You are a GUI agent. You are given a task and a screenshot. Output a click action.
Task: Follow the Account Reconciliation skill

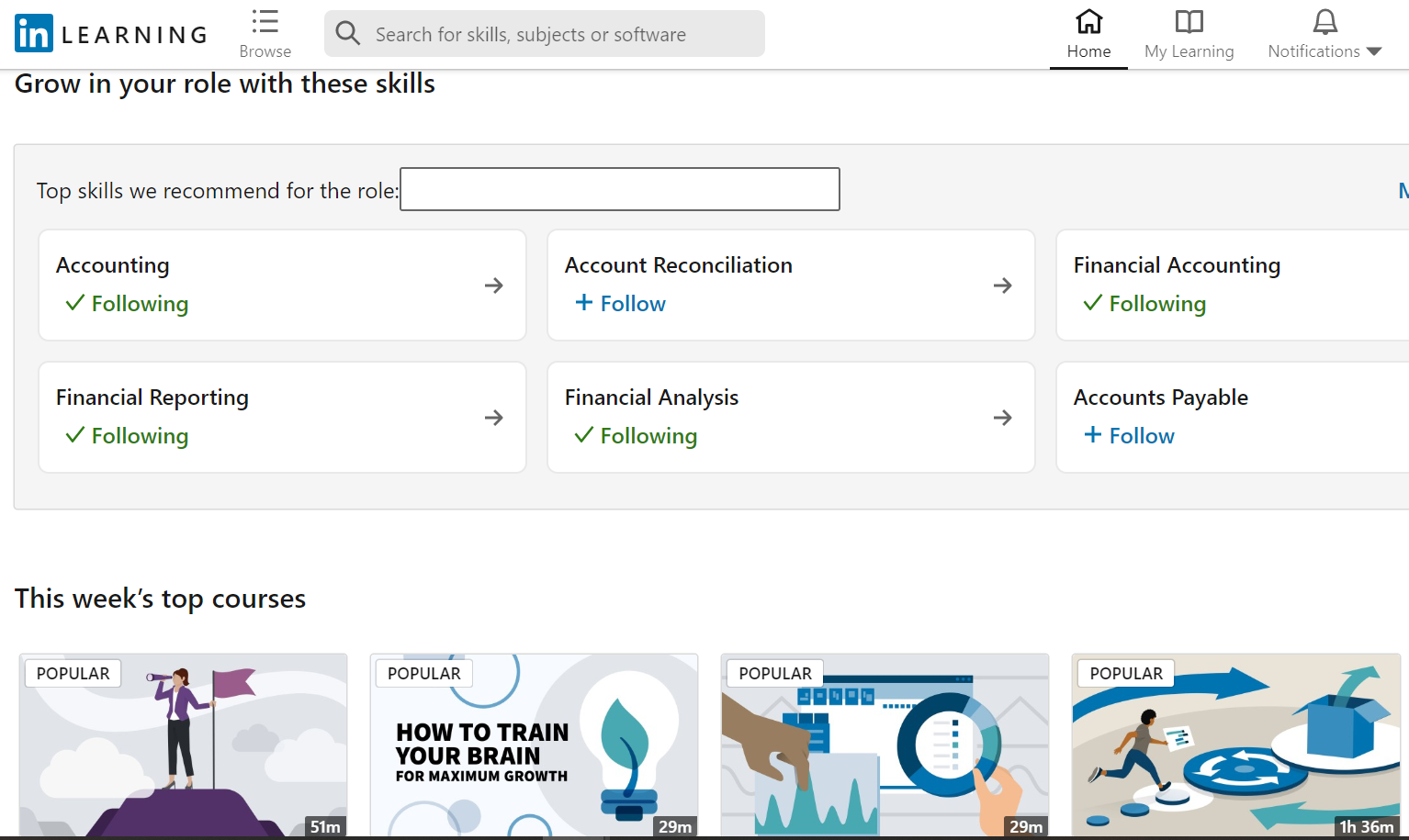619,303
